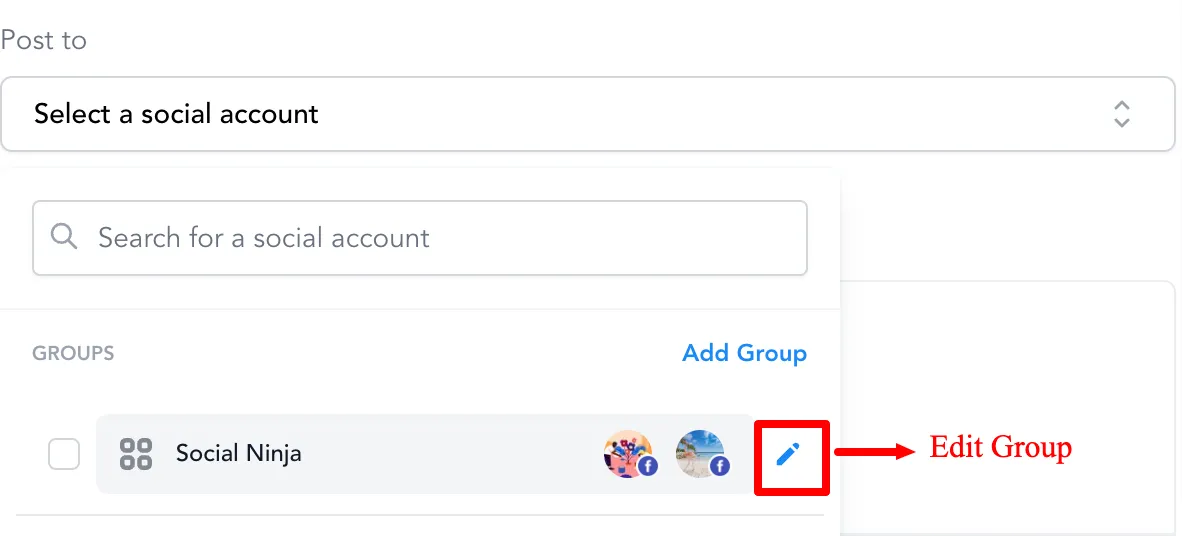Click the Facebook badge on the beach avatar
The height and width of the screenshot is (536, 1182).
(719, 466)
